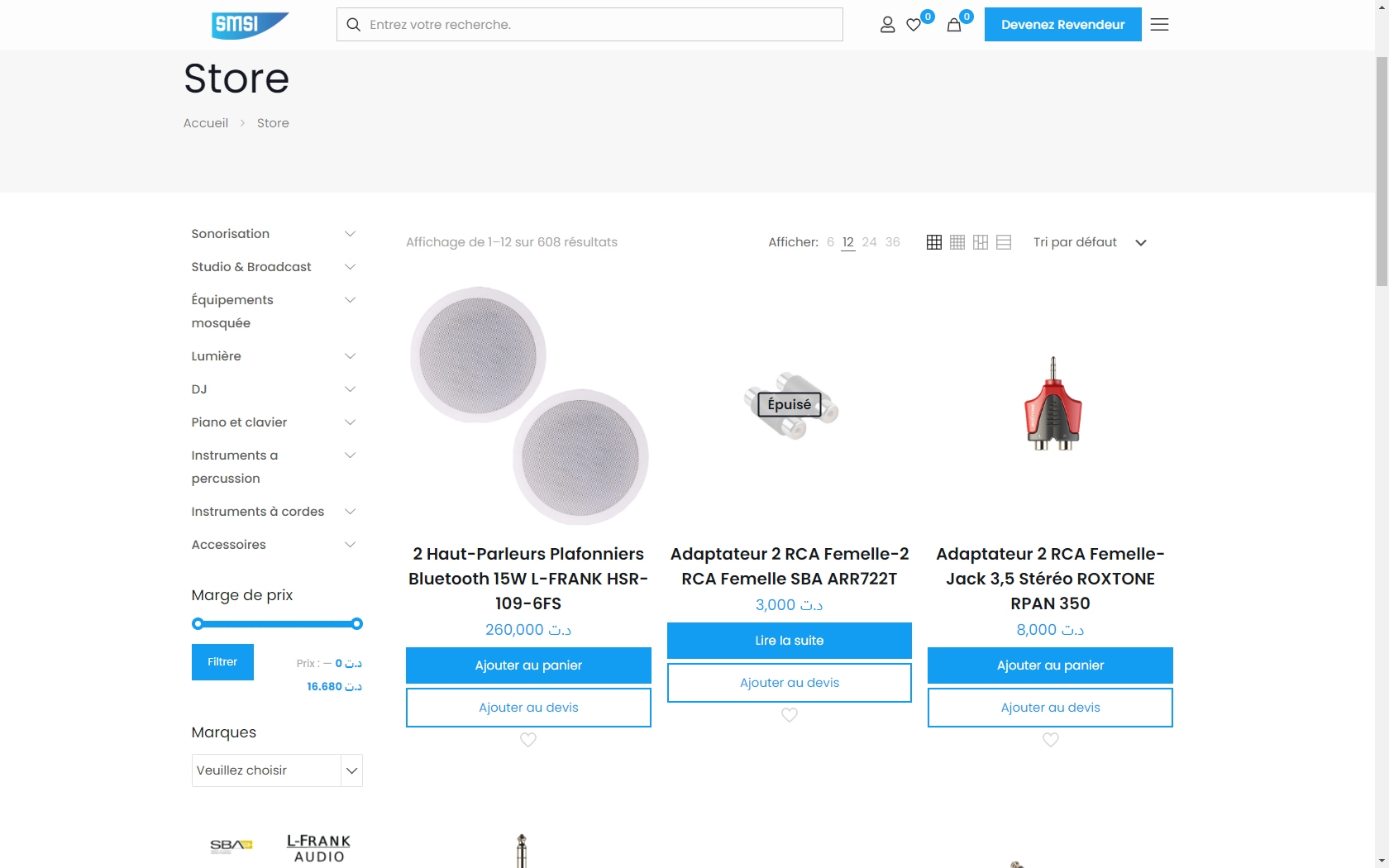Screen dimensions: 1389x868
Task: Open the hamburger menu icon
Action: tap(1159, 25)
